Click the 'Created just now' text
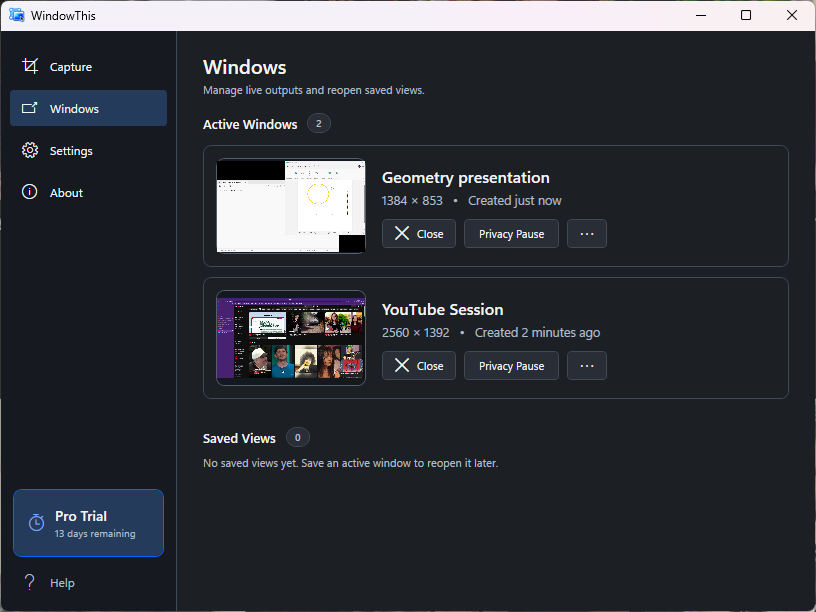816x612 pixels. point(515,201)
